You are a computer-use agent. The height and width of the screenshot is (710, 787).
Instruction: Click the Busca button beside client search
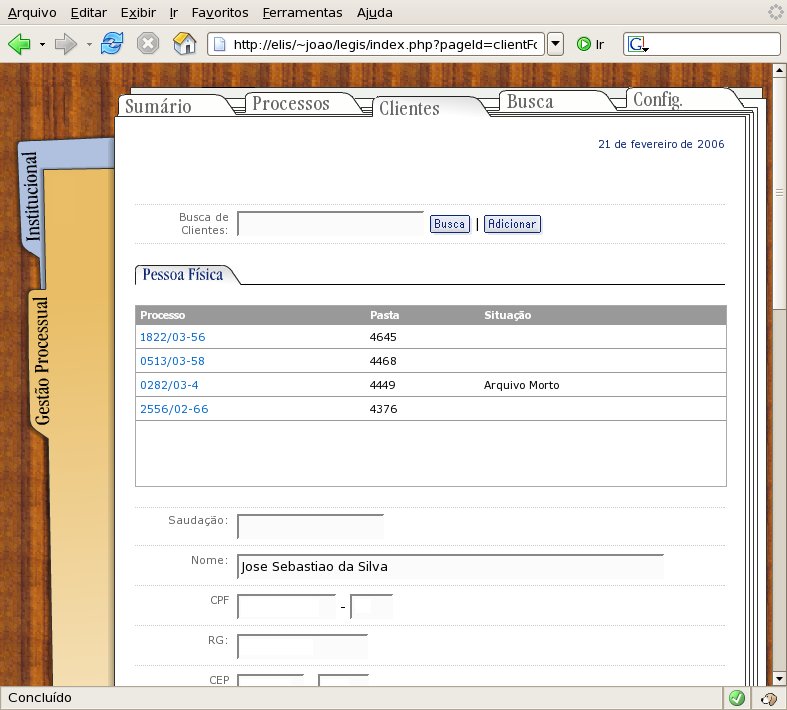coord(450,224)
